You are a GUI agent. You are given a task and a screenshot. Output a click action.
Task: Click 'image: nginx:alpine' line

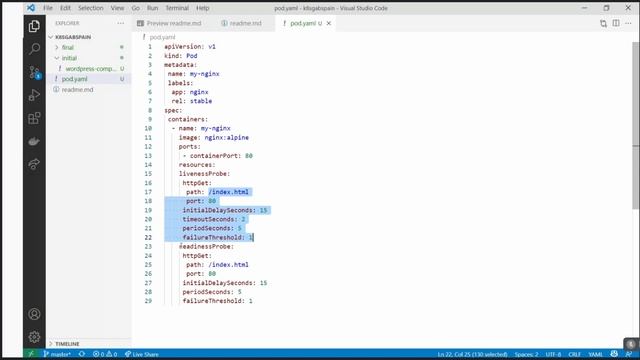[213, 138]
